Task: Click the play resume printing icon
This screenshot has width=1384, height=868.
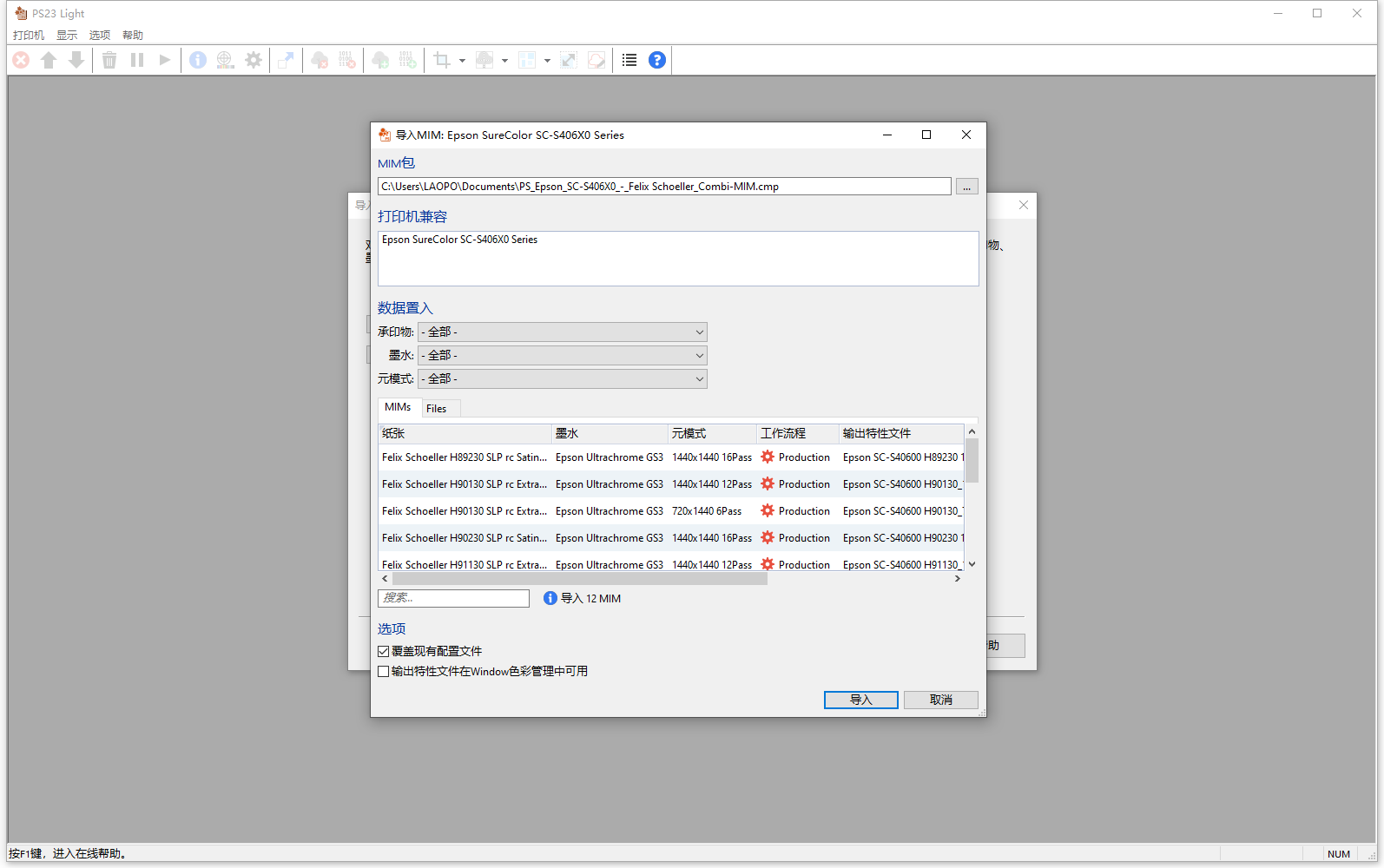Action: [x=165, y=60]
